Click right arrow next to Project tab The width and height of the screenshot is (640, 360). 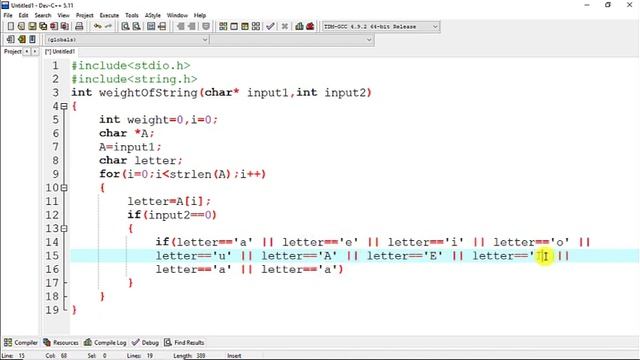coord(35,52)
